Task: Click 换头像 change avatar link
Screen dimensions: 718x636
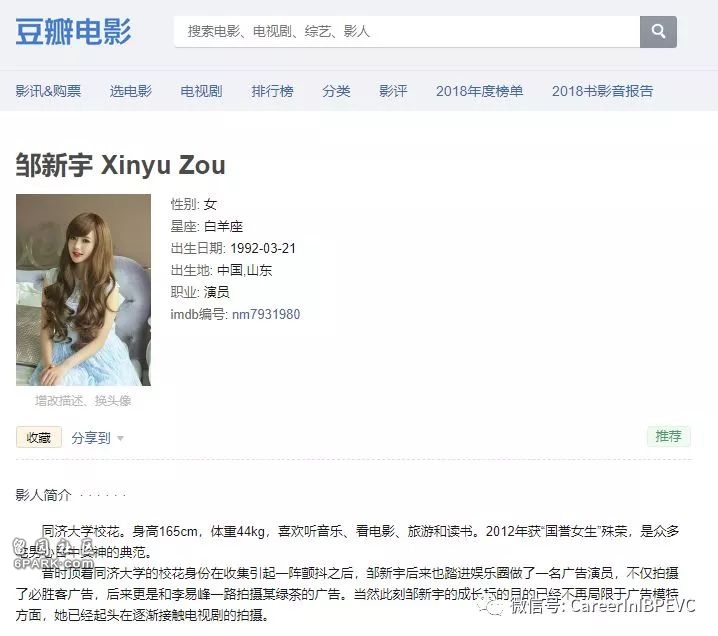Action: (x=113, y=401)
